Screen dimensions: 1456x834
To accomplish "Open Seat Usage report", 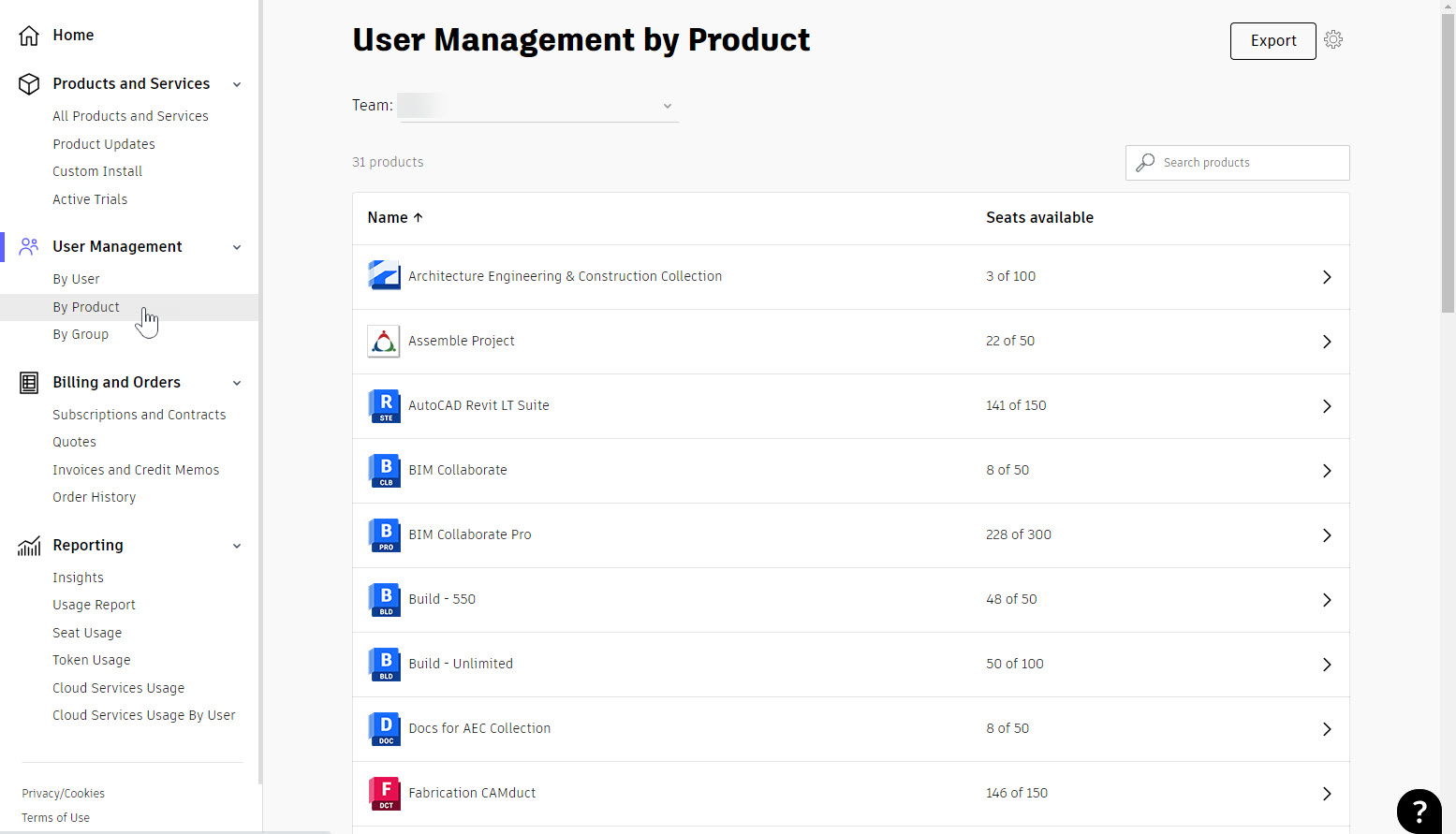I will click(x=87, y=633).
